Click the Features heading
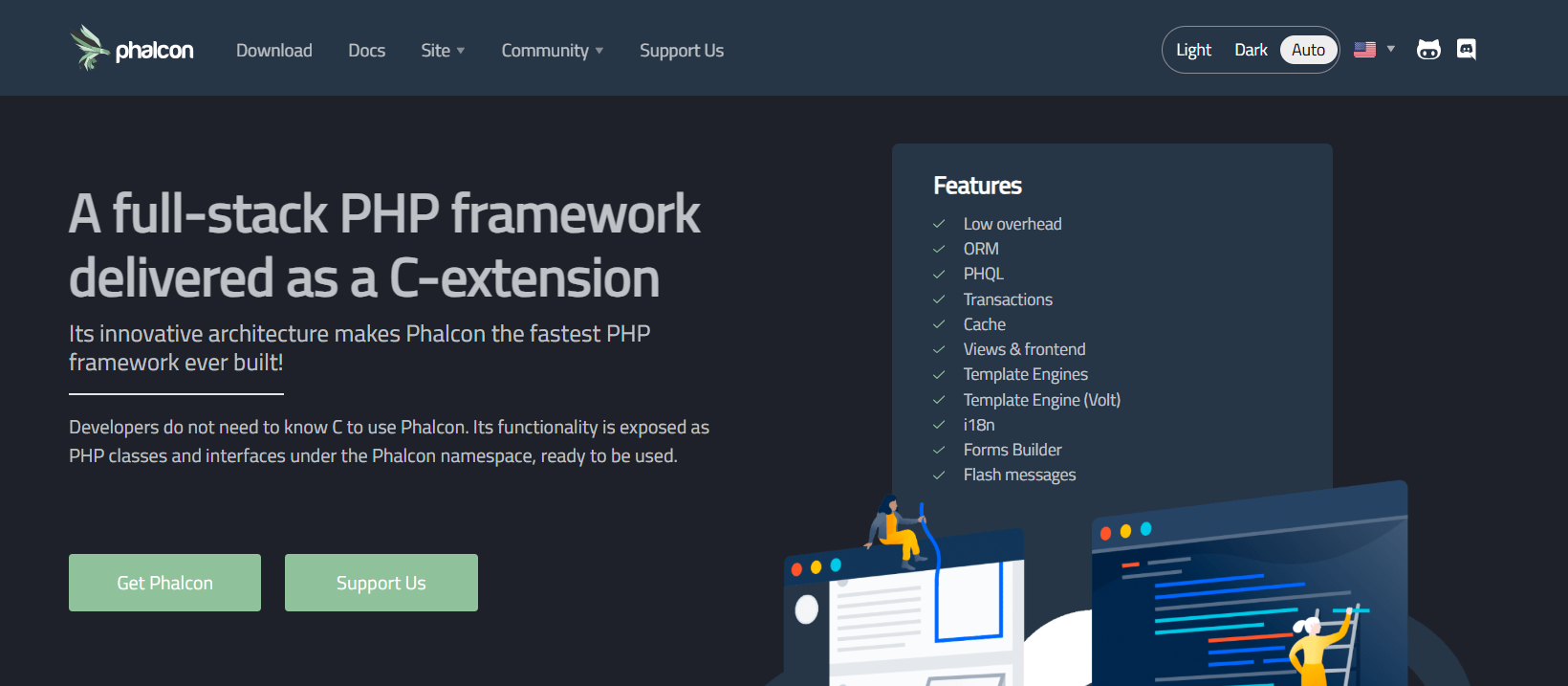 click(x=977, y=186)
